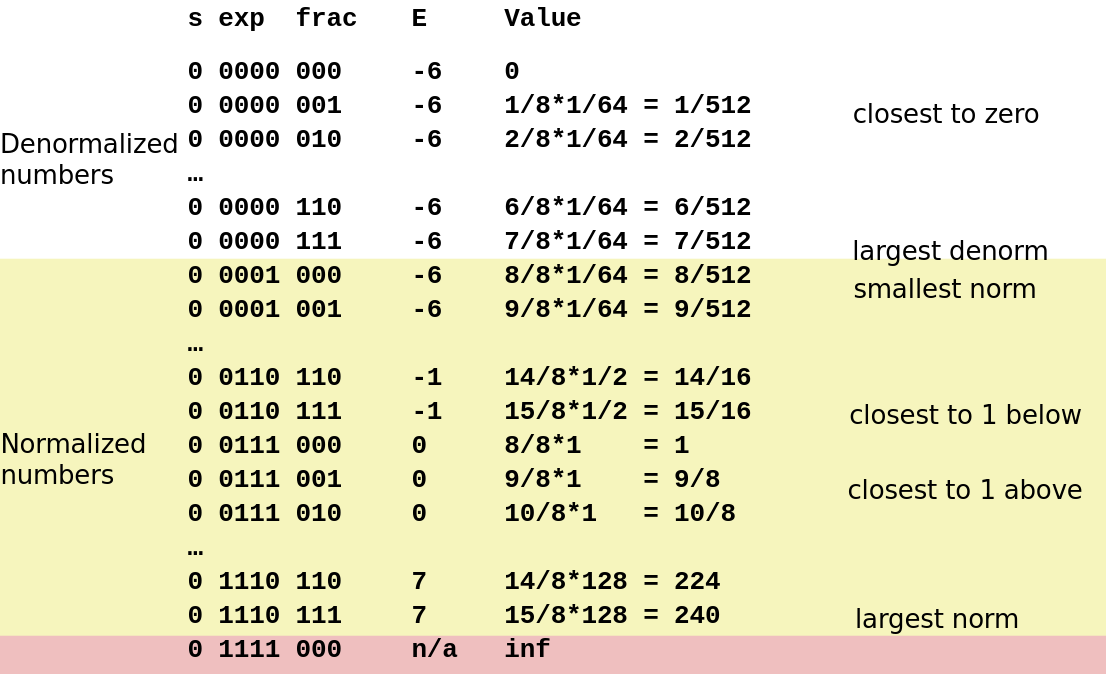This screenshot has width=1106, height=674.
Task: Click the "closest to zero" annotation
Action: 945,114
